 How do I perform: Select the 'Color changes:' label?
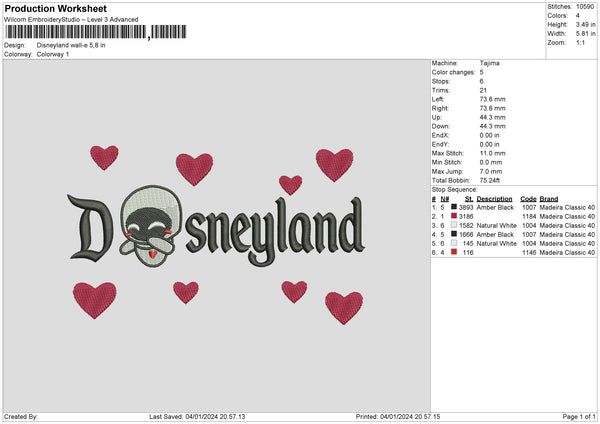click(x=453, y=72)
